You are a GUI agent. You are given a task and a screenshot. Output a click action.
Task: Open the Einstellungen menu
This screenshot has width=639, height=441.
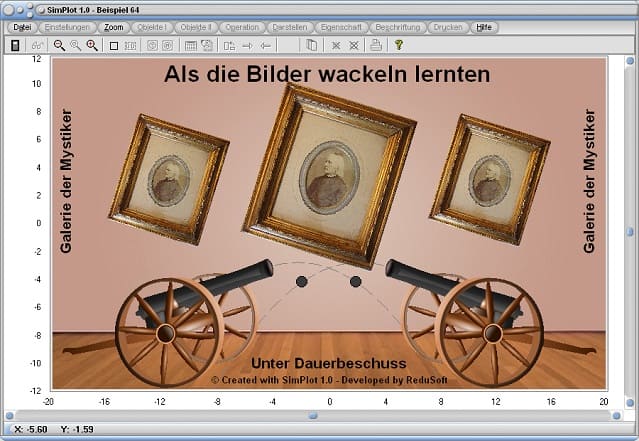67,27
